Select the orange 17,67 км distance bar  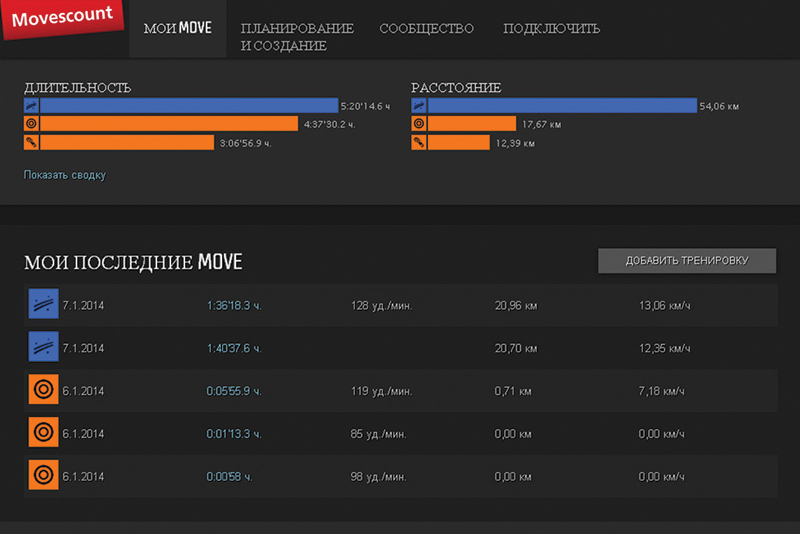pos(472,123)
